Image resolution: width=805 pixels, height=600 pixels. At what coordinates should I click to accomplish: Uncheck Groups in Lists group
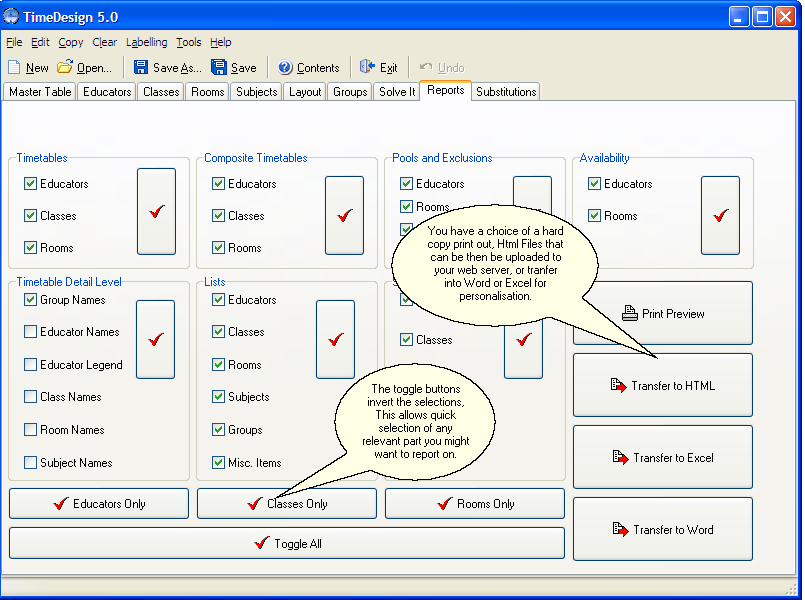point(218,430)
